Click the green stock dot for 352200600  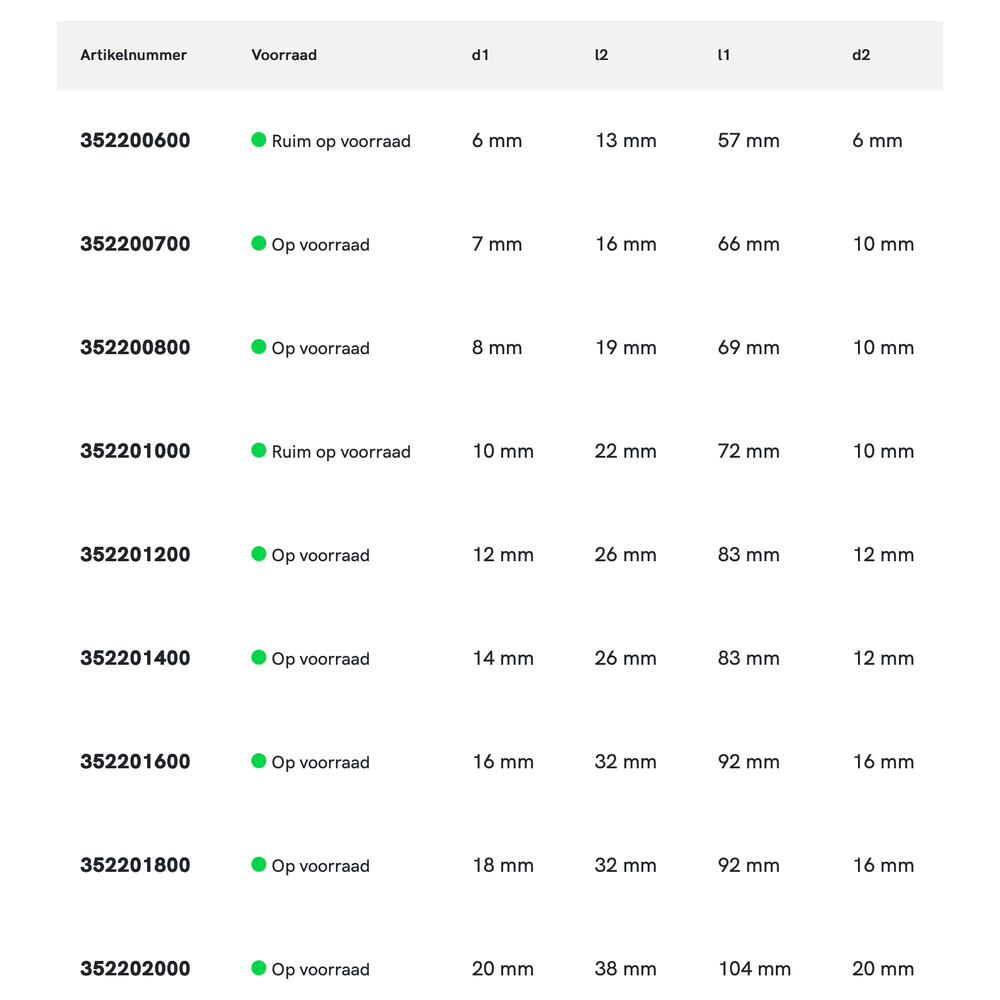click(x=259, y=140)
